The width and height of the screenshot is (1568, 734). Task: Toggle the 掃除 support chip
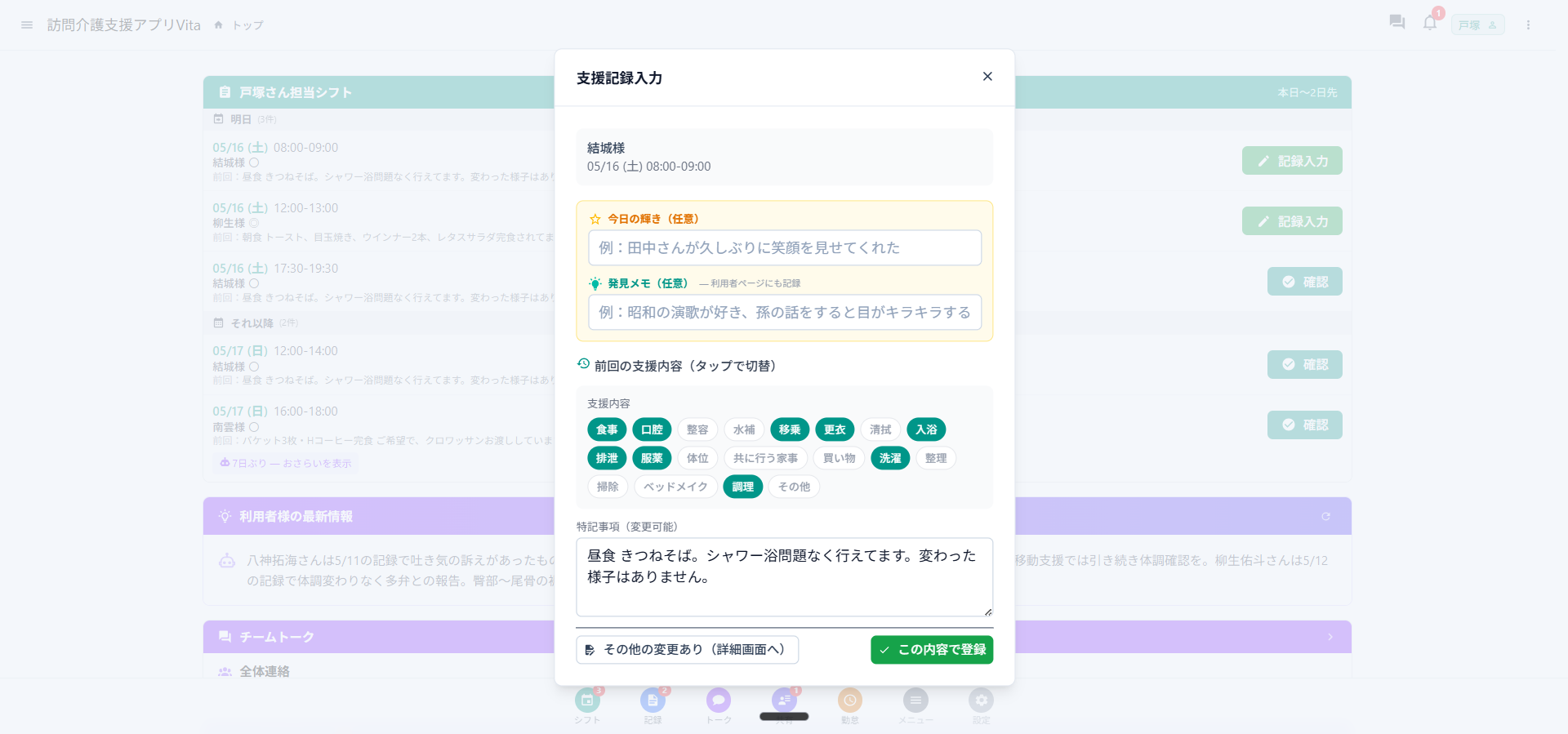(608, 487)
